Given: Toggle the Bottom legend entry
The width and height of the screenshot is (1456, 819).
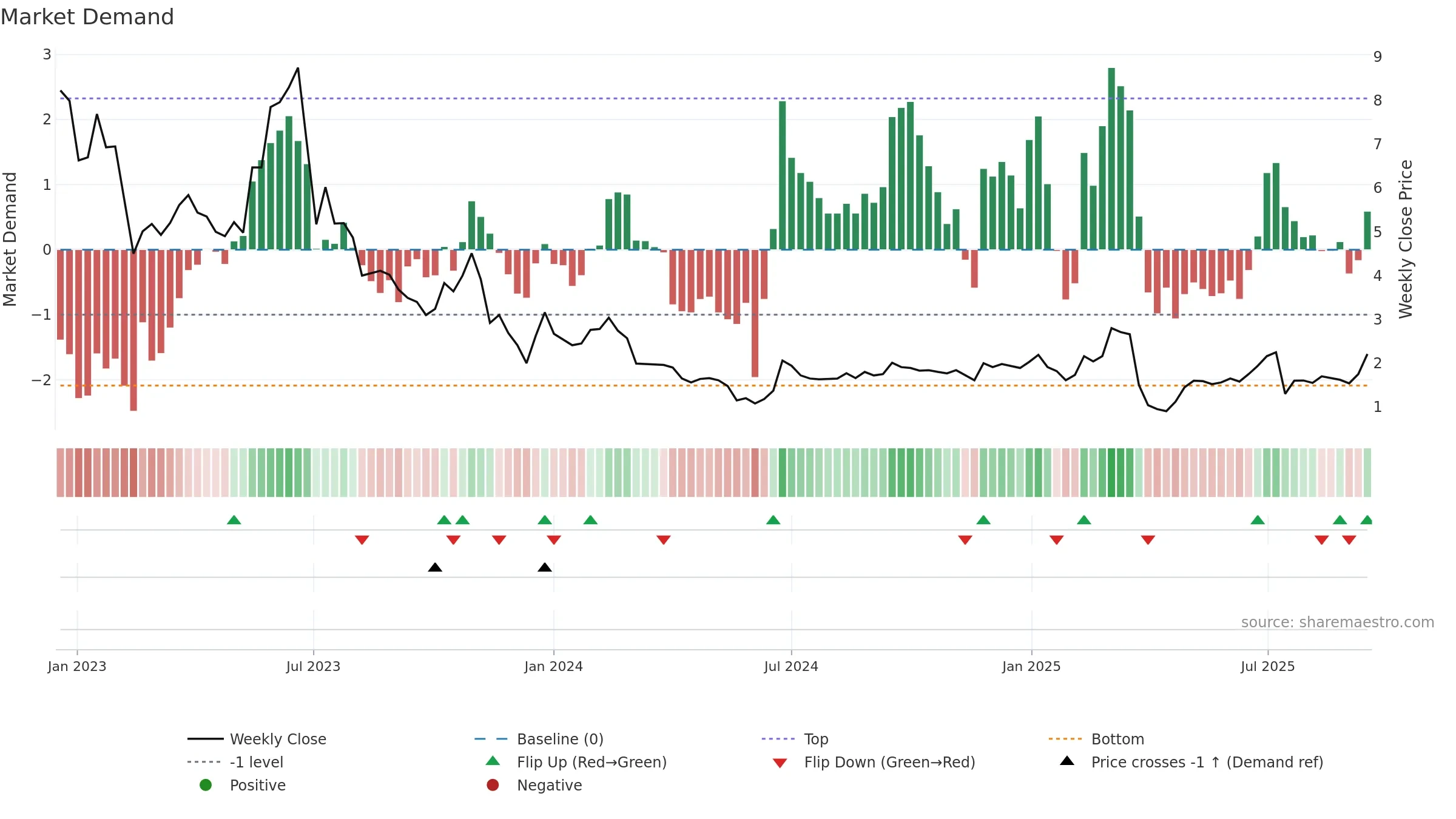Looking at the screenshot, I should (x=1096, y=739).
